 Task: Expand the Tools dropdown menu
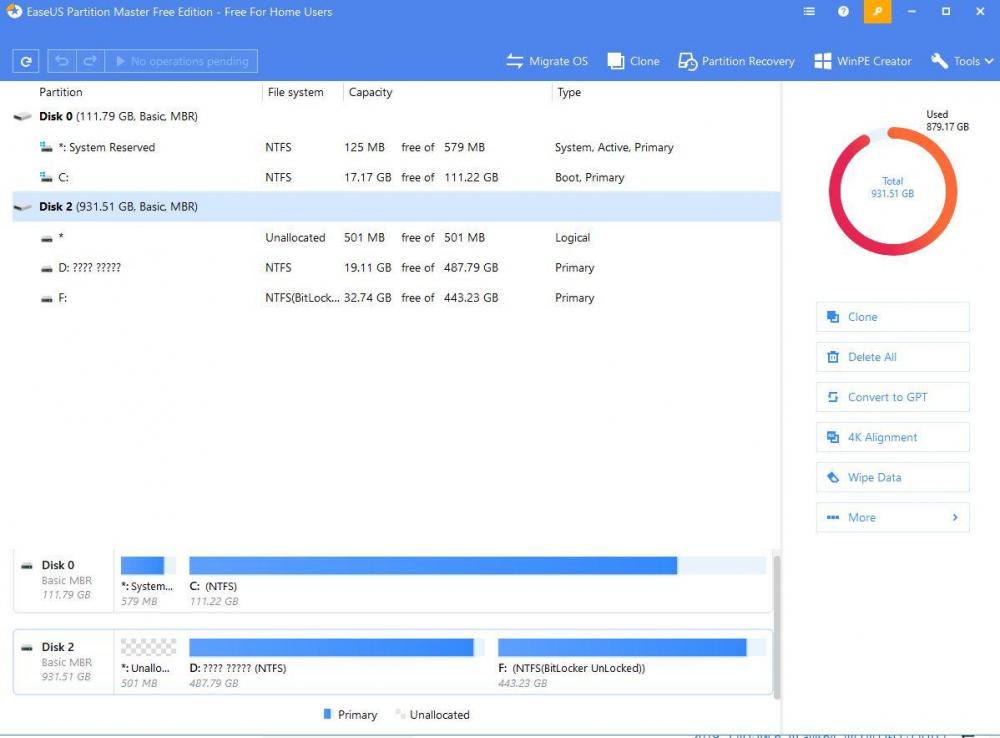point(962,61)
